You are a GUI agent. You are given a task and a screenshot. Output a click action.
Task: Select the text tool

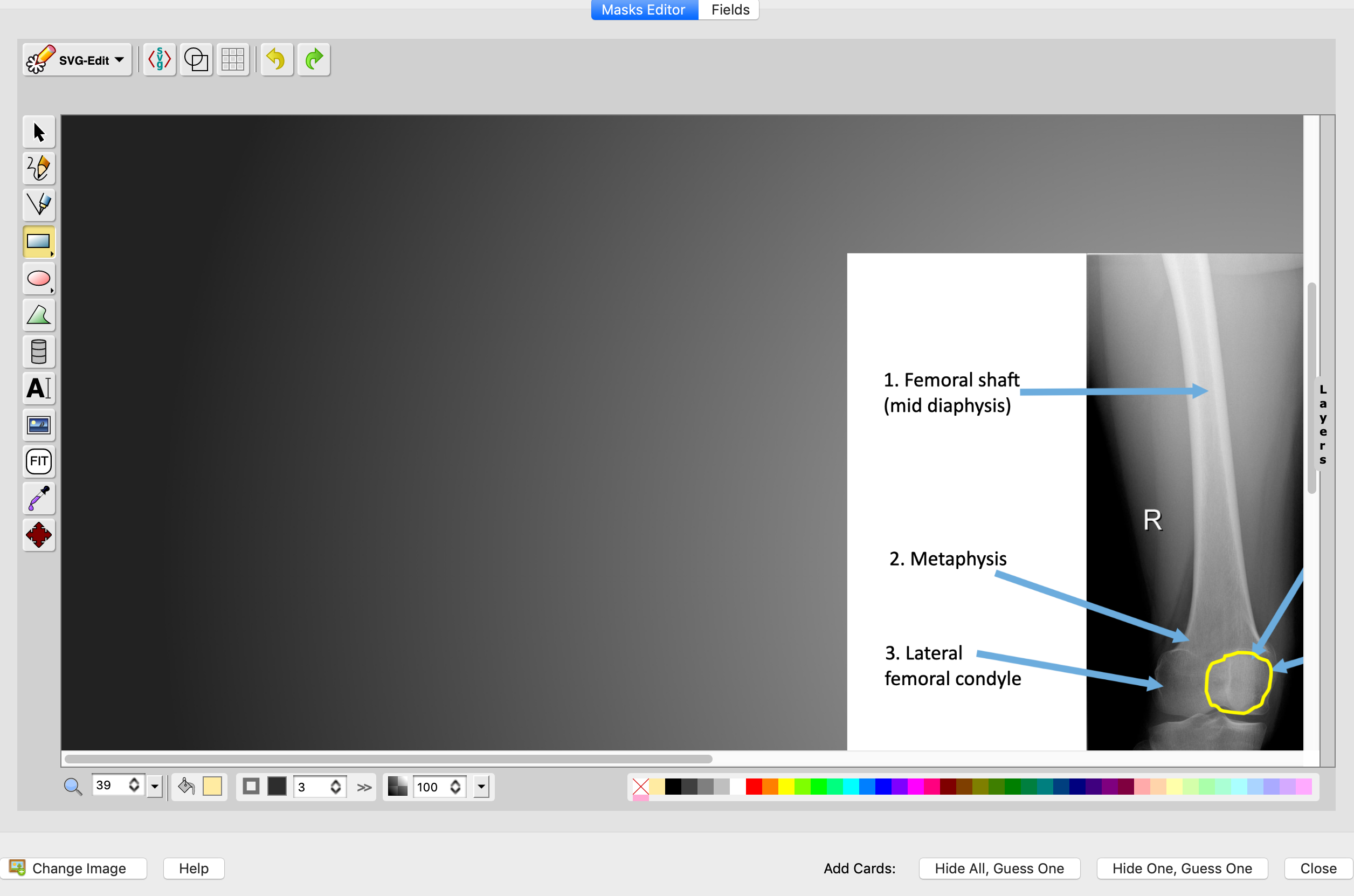click(38, 388)
